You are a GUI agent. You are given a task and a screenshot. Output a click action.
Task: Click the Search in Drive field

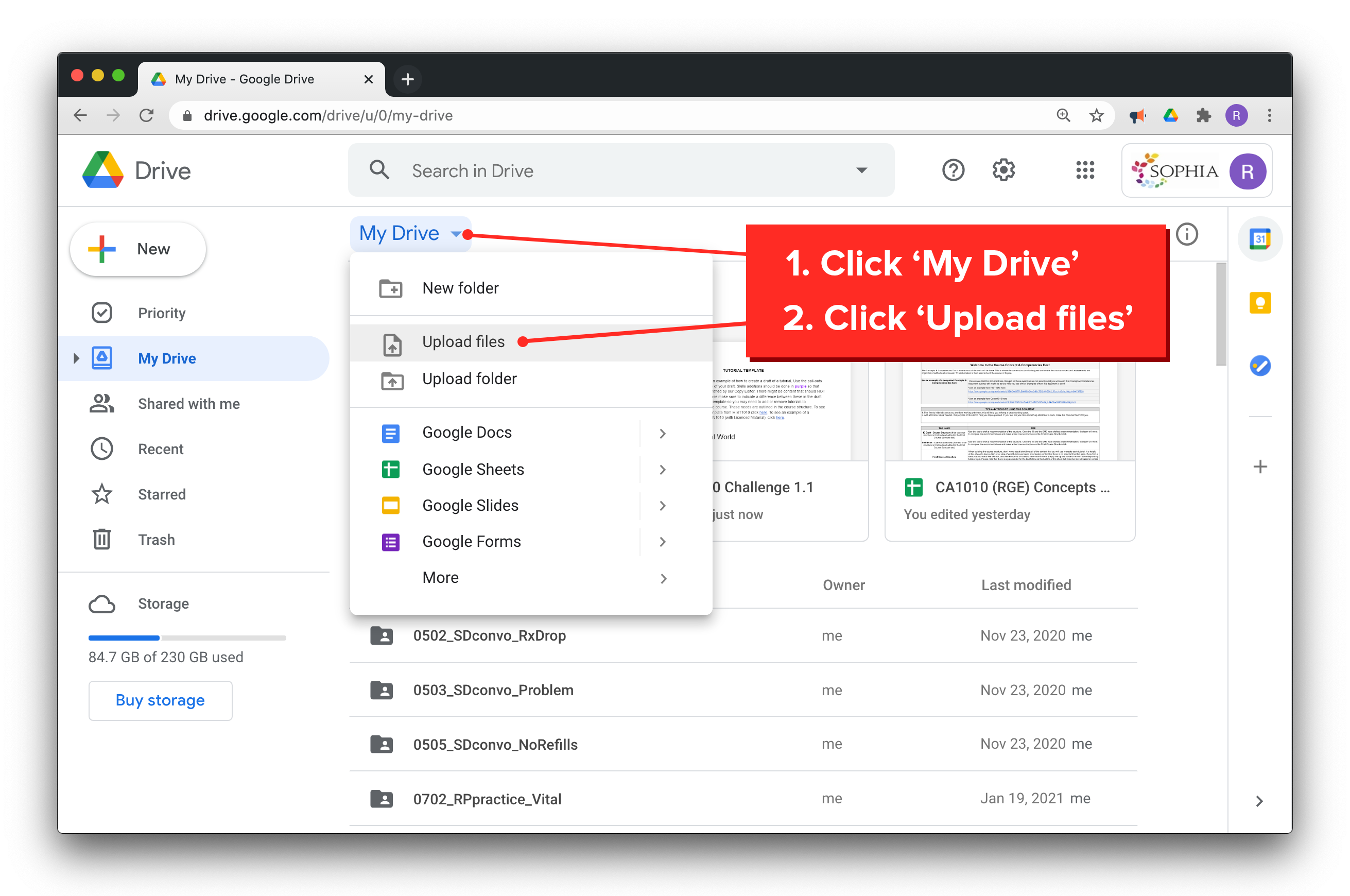(x=621, y=170)
